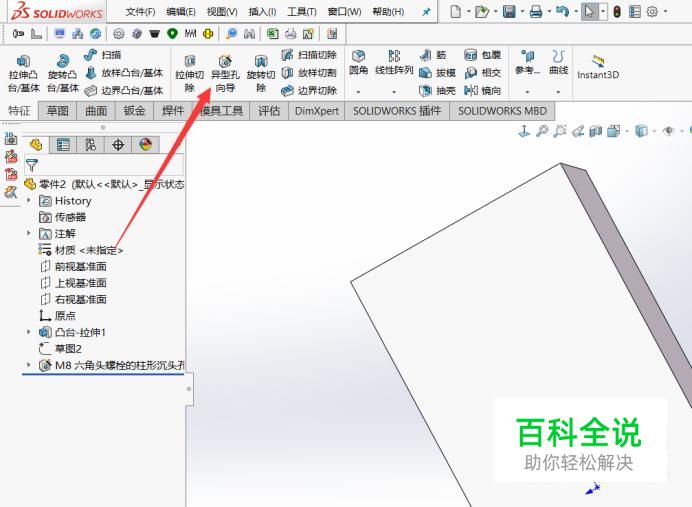Click the Open document icon
692x507 pixels.
click(481, 11)
